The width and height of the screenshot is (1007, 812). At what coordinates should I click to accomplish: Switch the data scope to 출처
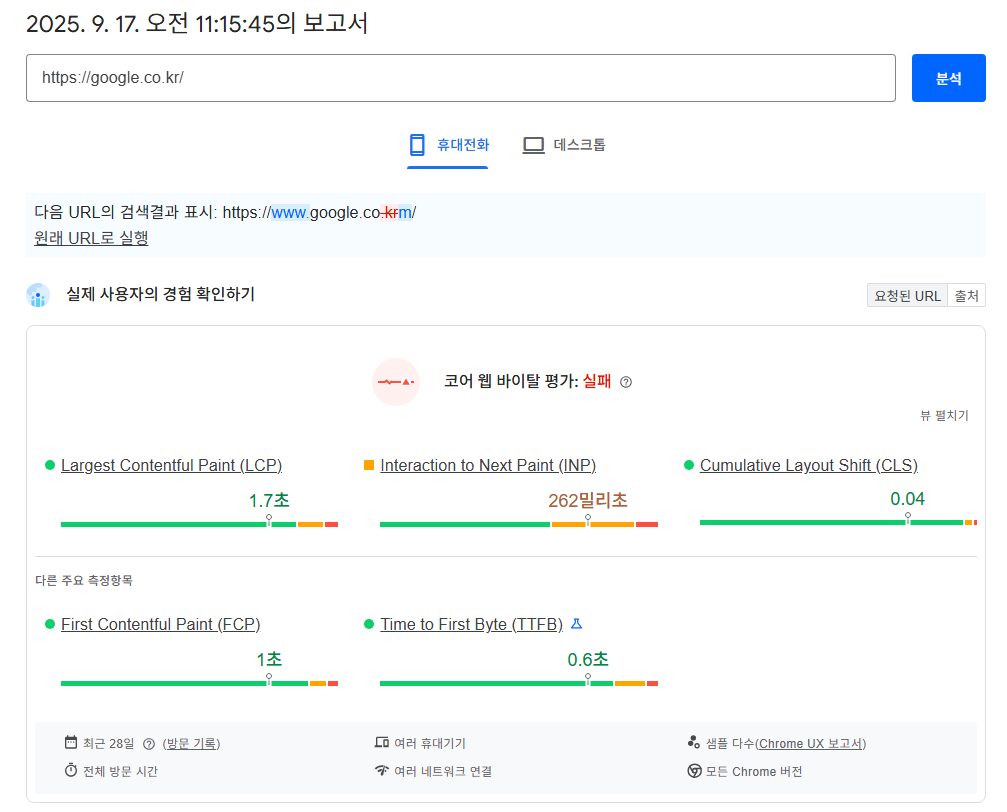(x=966, y=296)
